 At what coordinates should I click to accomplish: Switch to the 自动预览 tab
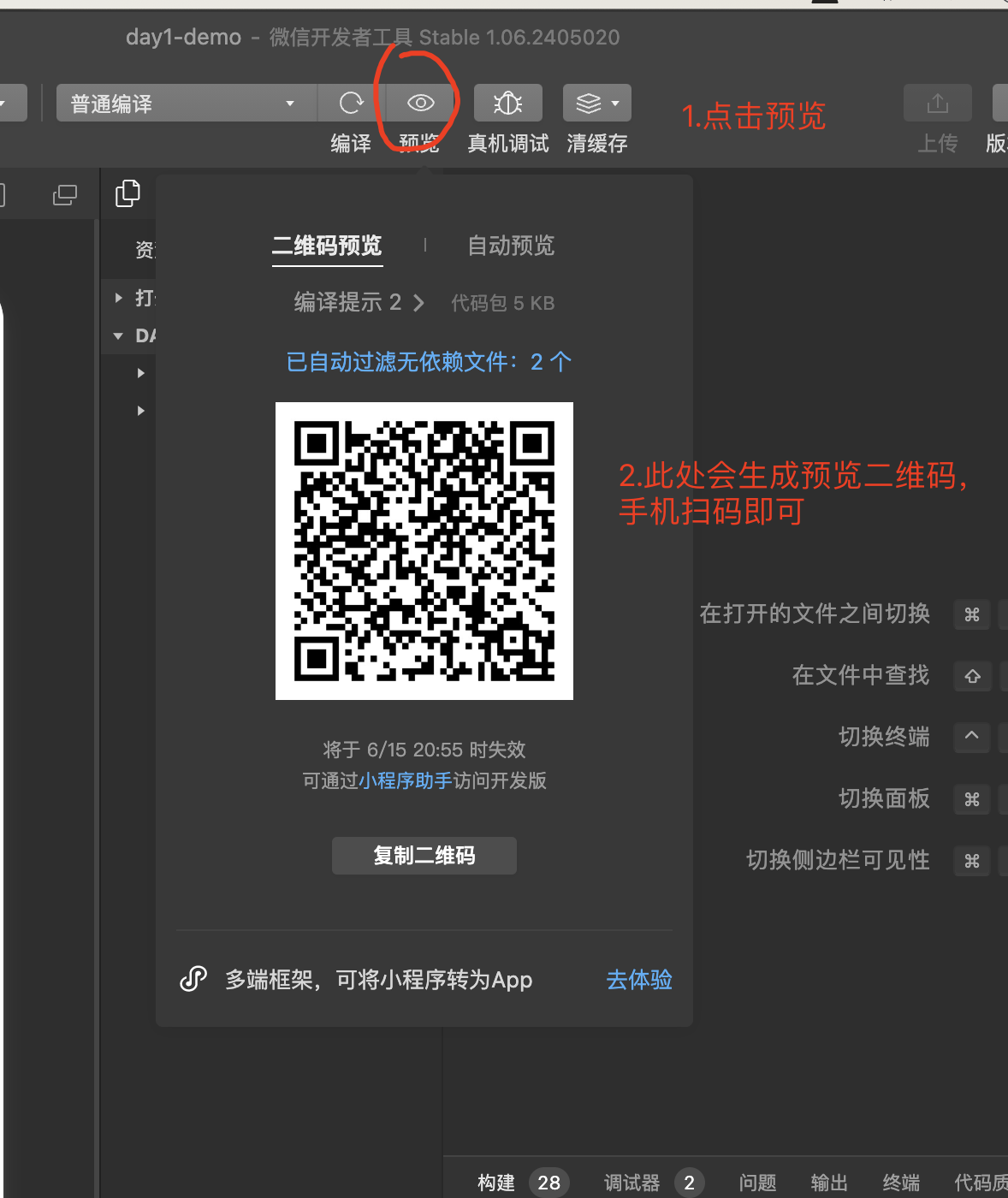[510, 246]
